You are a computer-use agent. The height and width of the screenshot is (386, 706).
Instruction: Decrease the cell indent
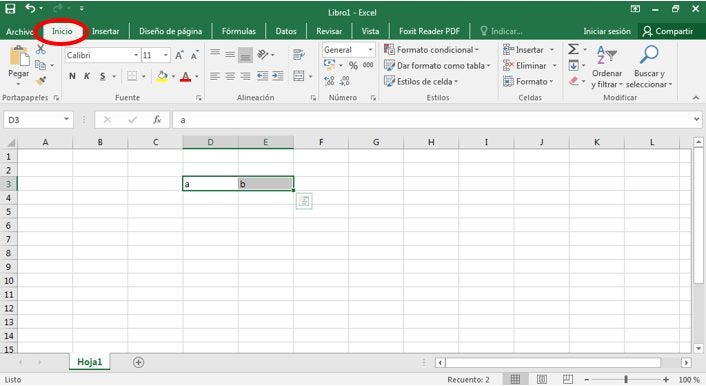262,76
